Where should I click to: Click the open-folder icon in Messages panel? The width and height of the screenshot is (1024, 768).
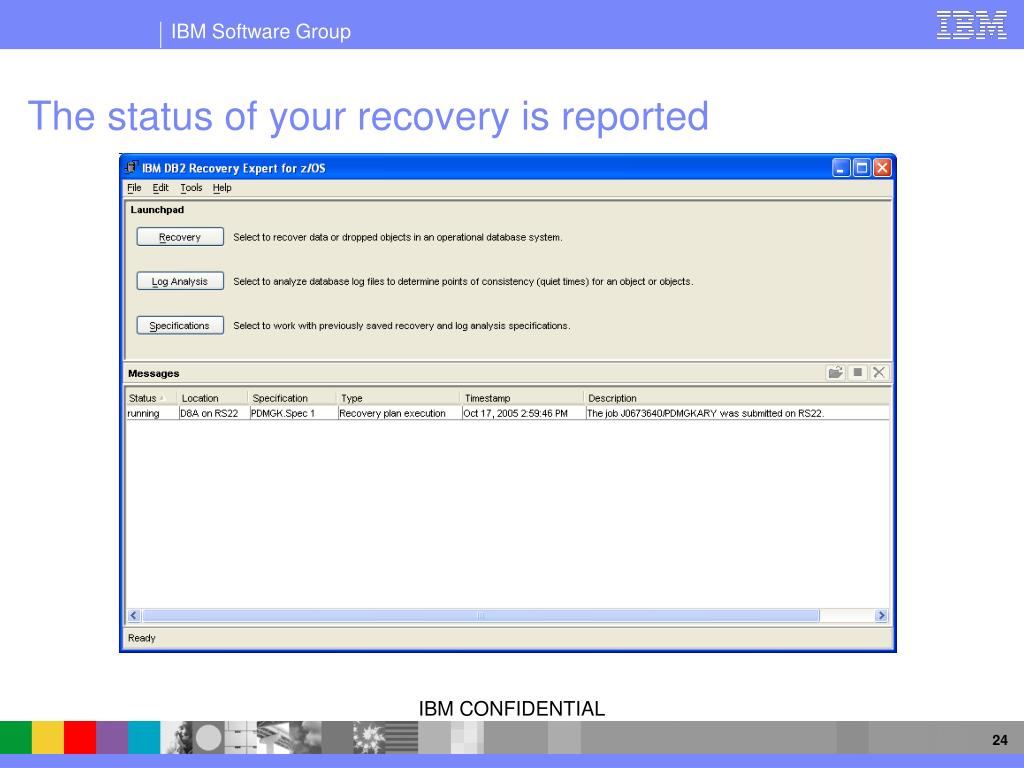click(x=835, y=372)
